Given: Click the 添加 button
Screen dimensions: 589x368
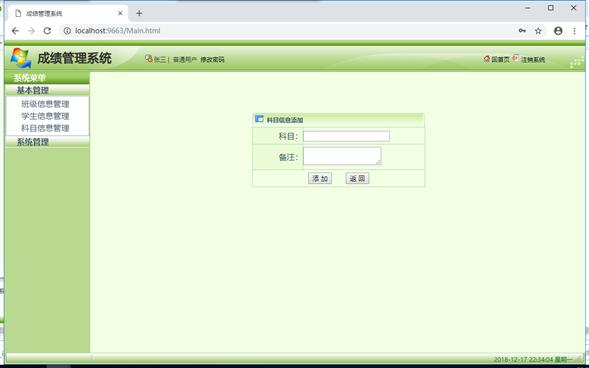Looking at the screenshot, I should (x=320, y=178).
